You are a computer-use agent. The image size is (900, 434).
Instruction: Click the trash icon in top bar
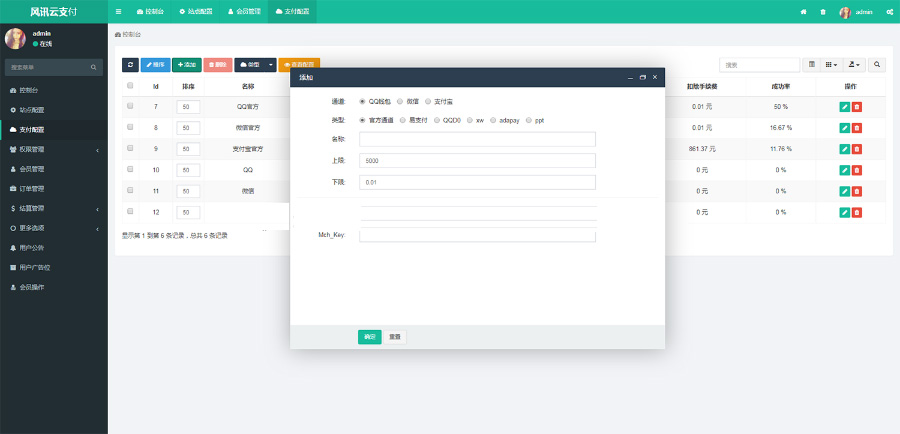pyautogui.click(x=823, y=12)
